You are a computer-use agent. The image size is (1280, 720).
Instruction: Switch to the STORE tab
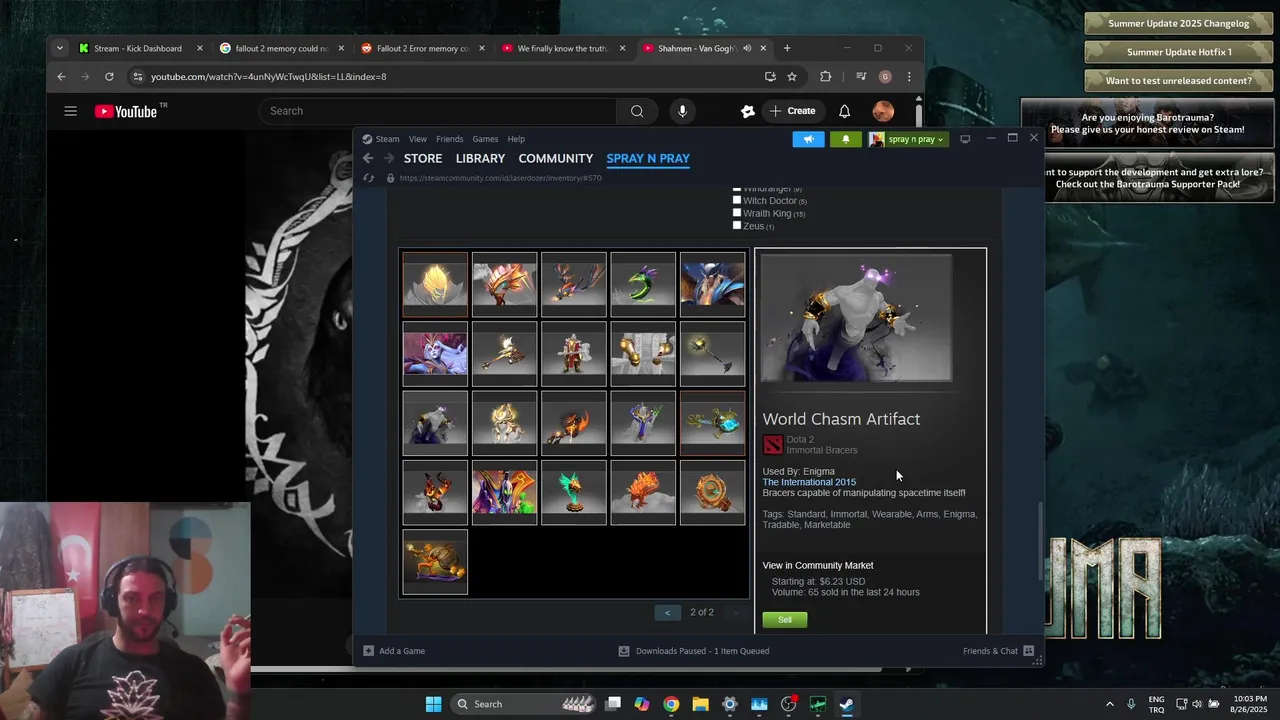(423, 158)
